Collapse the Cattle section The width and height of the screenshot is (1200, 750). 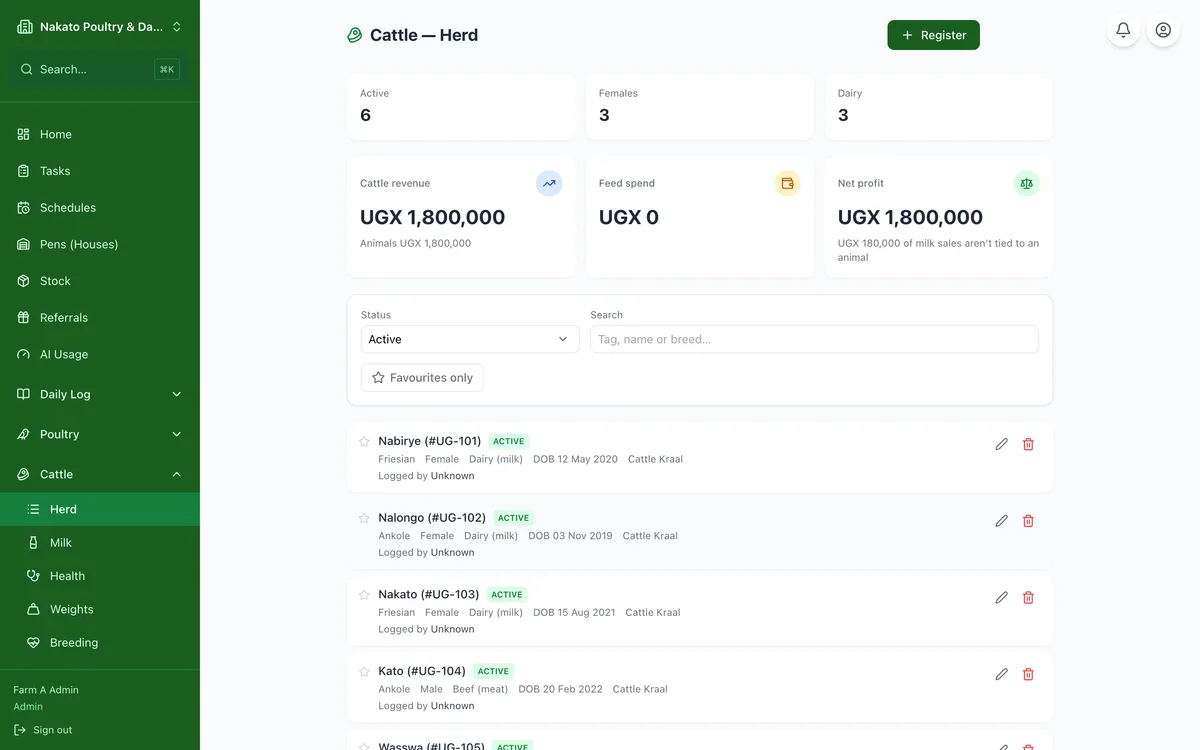[x=100, y=474]
